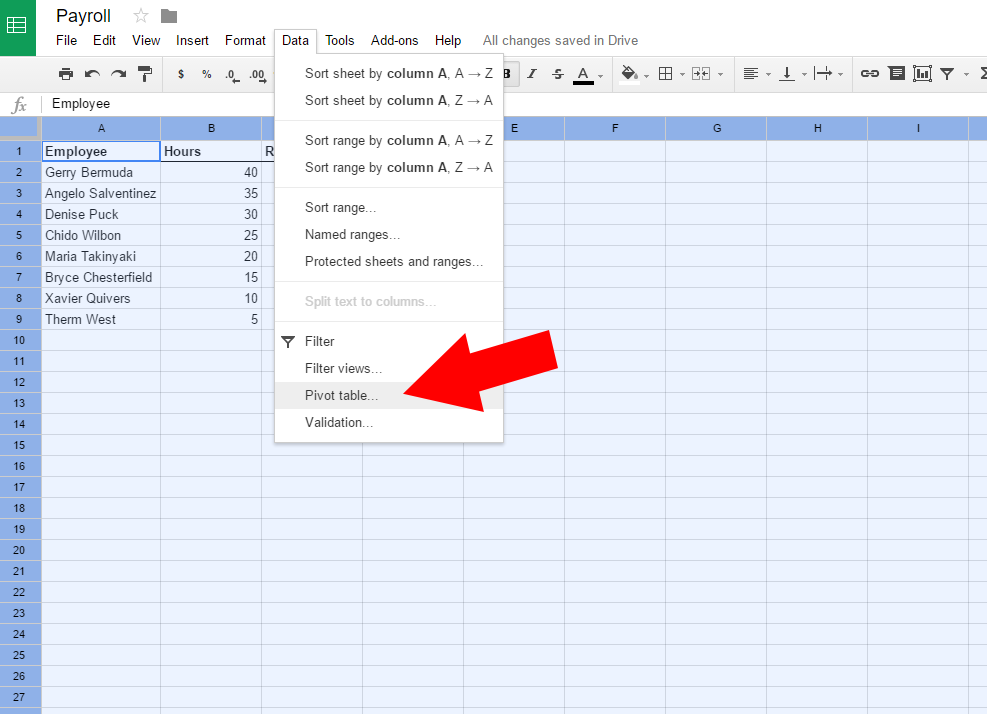987x714 pixels.
Task: Expand the merge cells dropdown arrow
Action: (721, 74)
